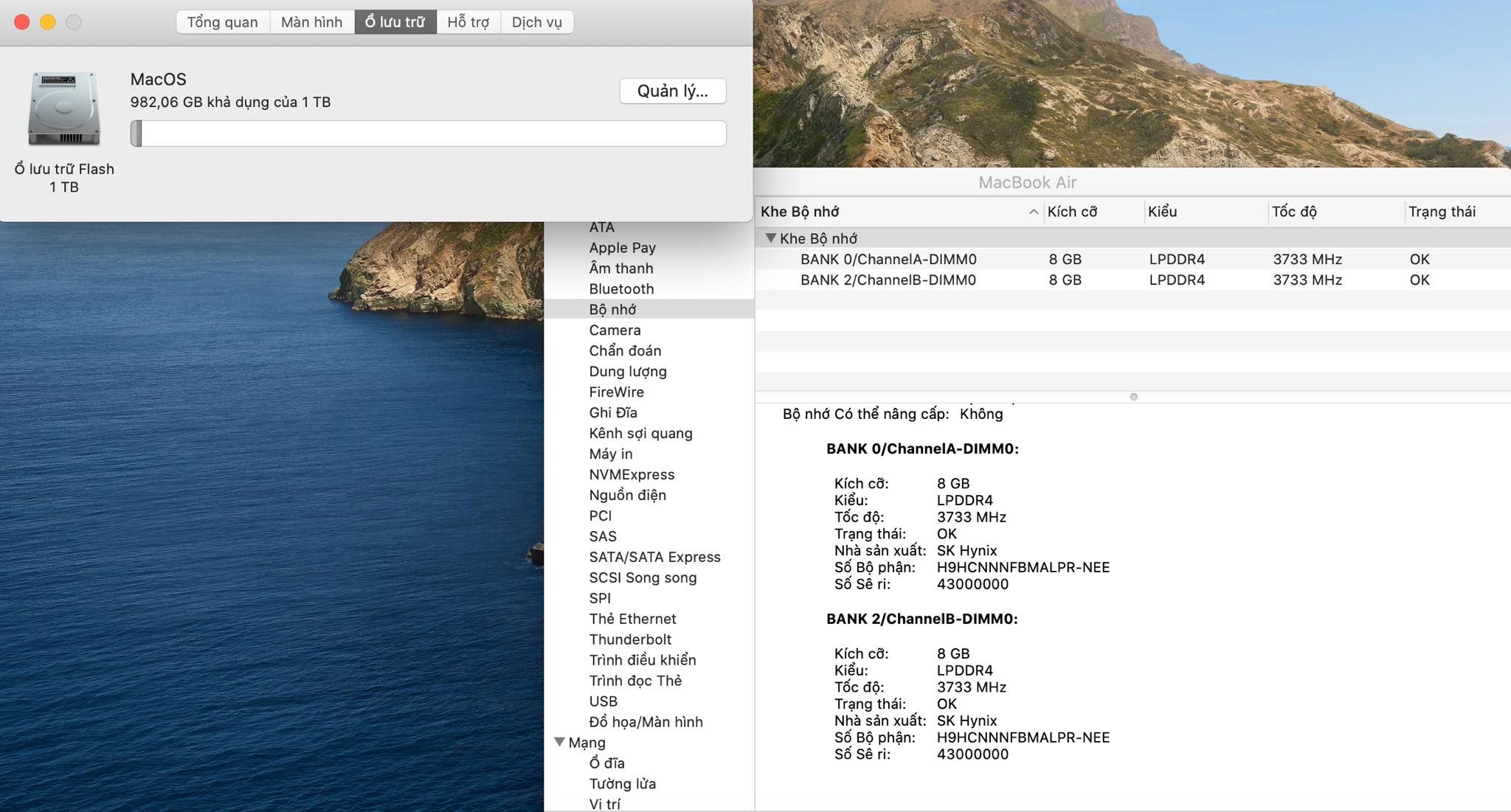This screenshot has height=812, width=1511.
Task: Click the Tốc độ column header
Action: point(1294,212)
